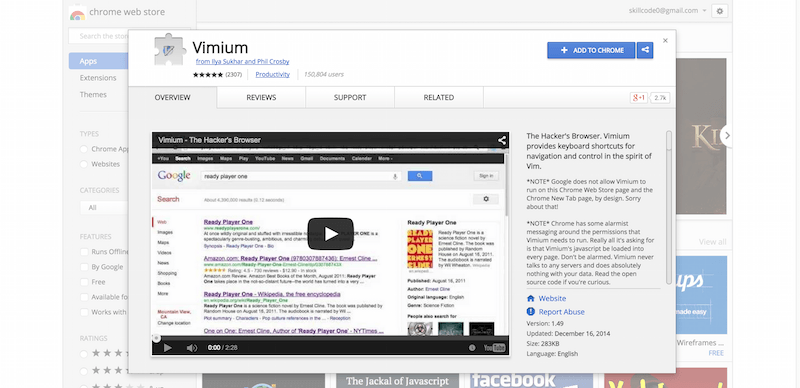Add Vimium to Chrome
The height and width of the screenshot is (388, 800).
[x=591, y=50]
